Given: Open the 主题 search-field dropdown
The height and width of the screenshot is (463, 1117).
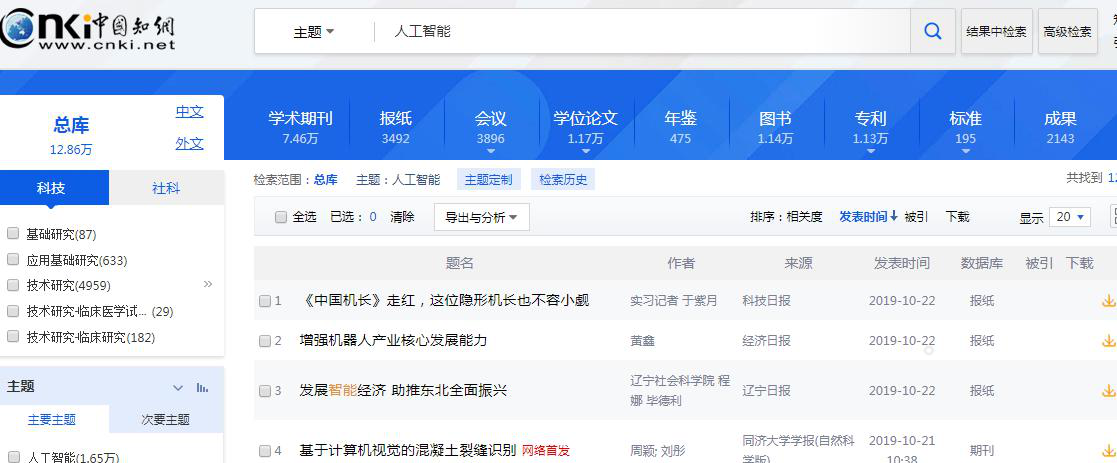Looking at the screenshot, I should tap(314, 32).
